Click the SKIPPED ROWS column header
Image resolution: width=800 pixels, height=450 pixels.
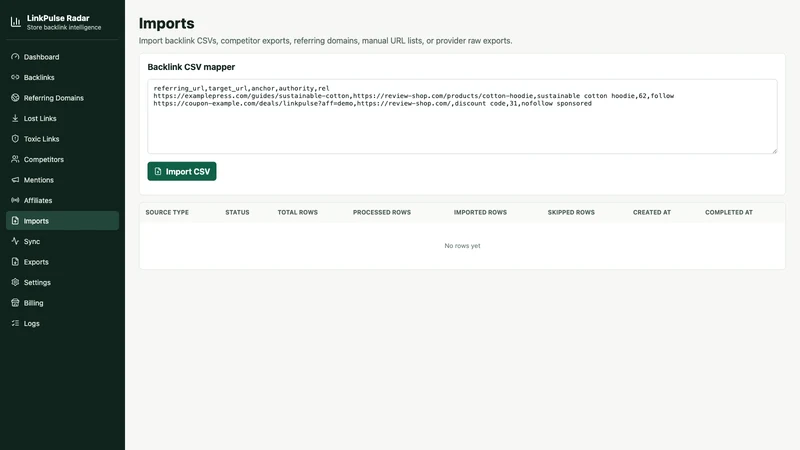coord(571,212)
